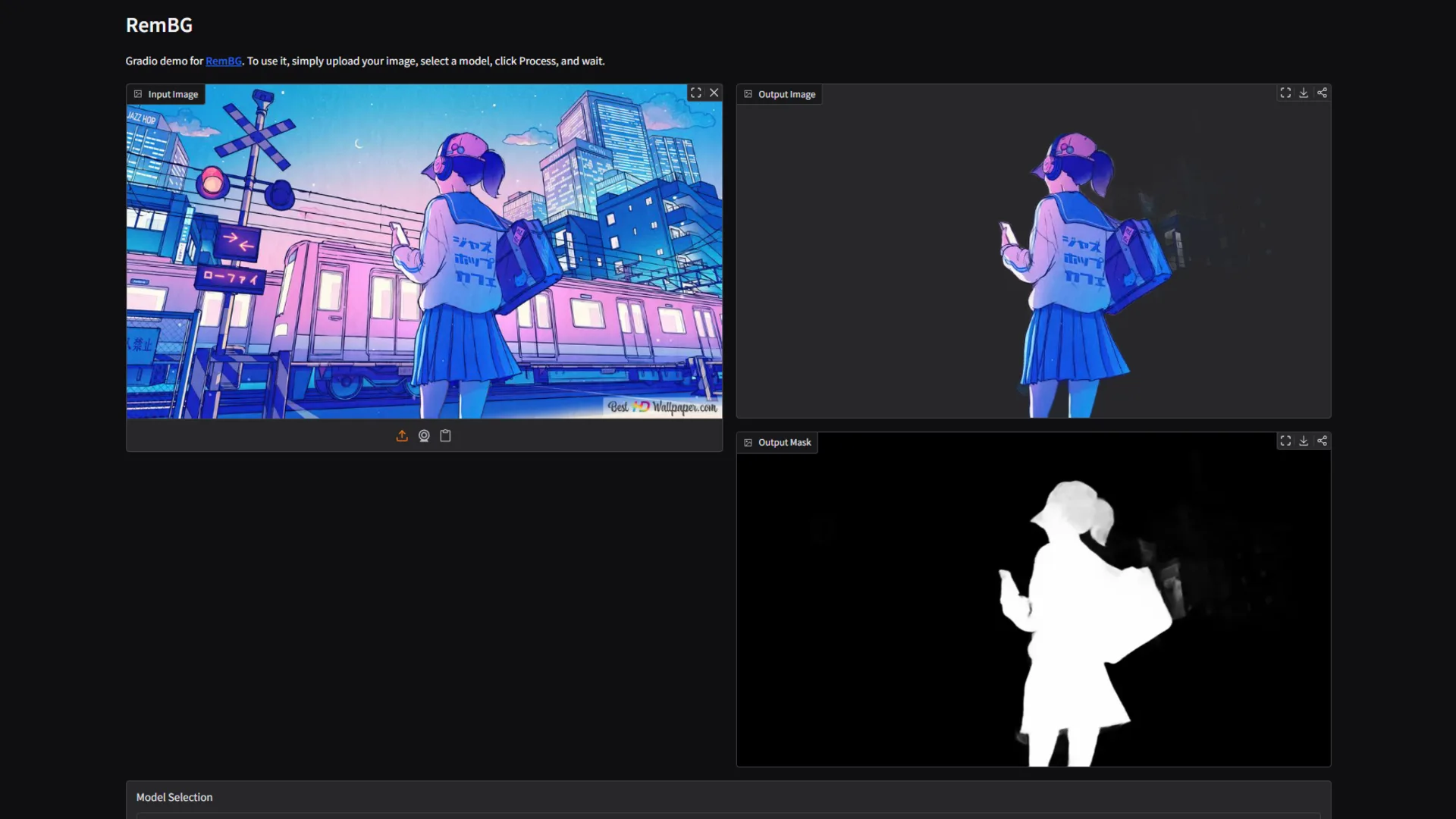The height and width of the screenshot is (819, 1456).
Task: Paste from clipboard into the Input Image
Action: point(445,435)
